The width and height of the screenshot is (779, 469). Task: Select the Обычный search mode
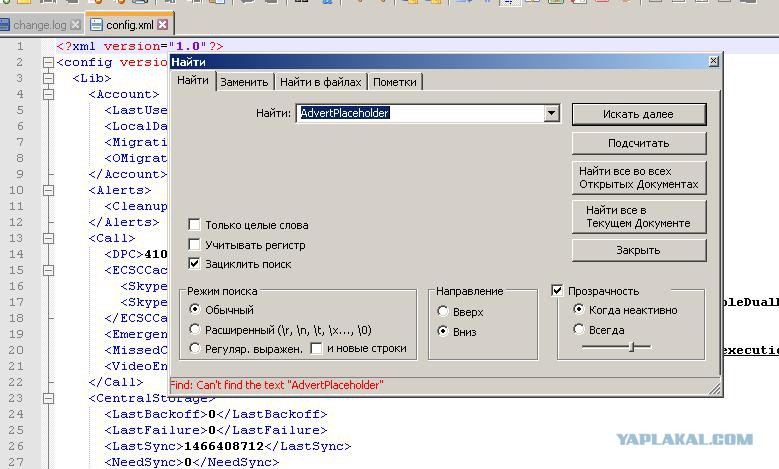point(195,310)
